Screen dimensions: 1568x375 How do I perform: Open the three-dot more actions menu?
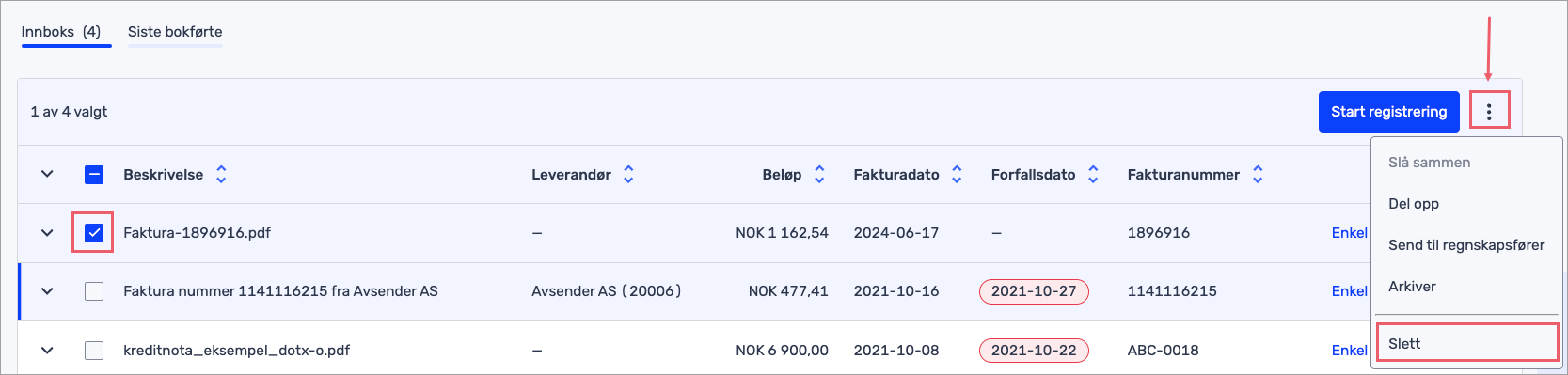pyautogui.click(x=1488, y=112)
